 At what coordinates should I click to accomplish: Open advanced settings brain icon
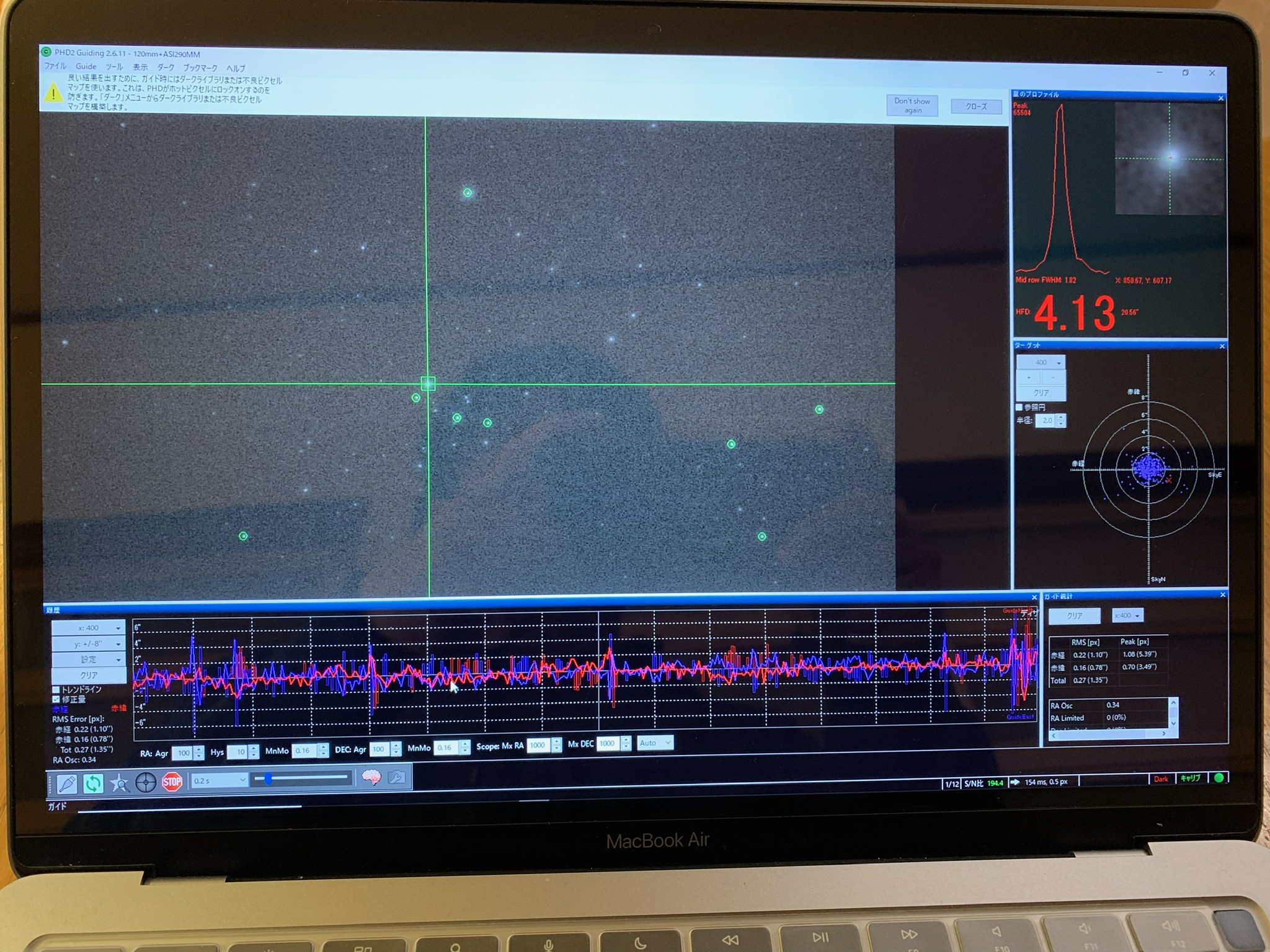[x=371, y=777]
